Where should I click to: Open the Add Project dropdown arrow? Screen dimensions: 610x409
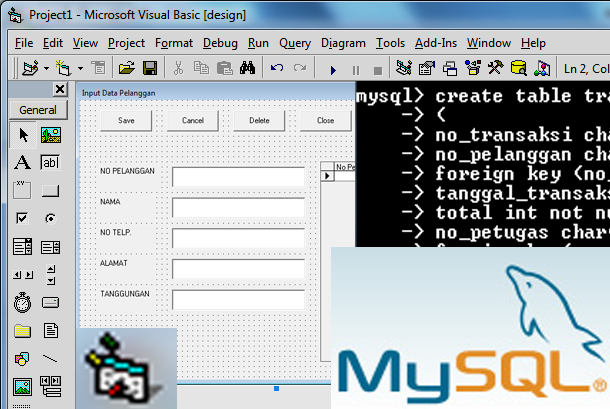46,69
